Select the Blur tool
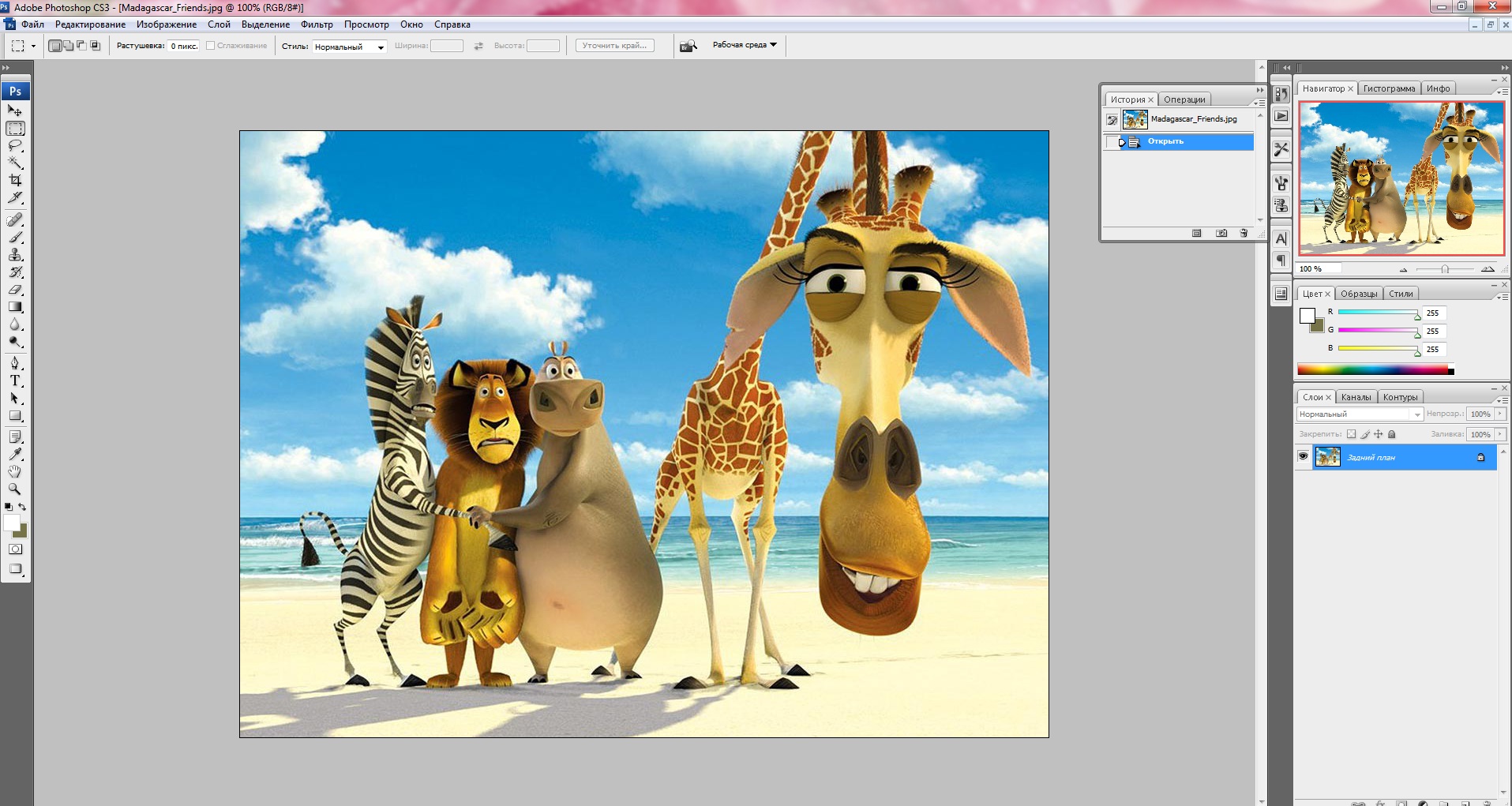 [x=15, y=324]
